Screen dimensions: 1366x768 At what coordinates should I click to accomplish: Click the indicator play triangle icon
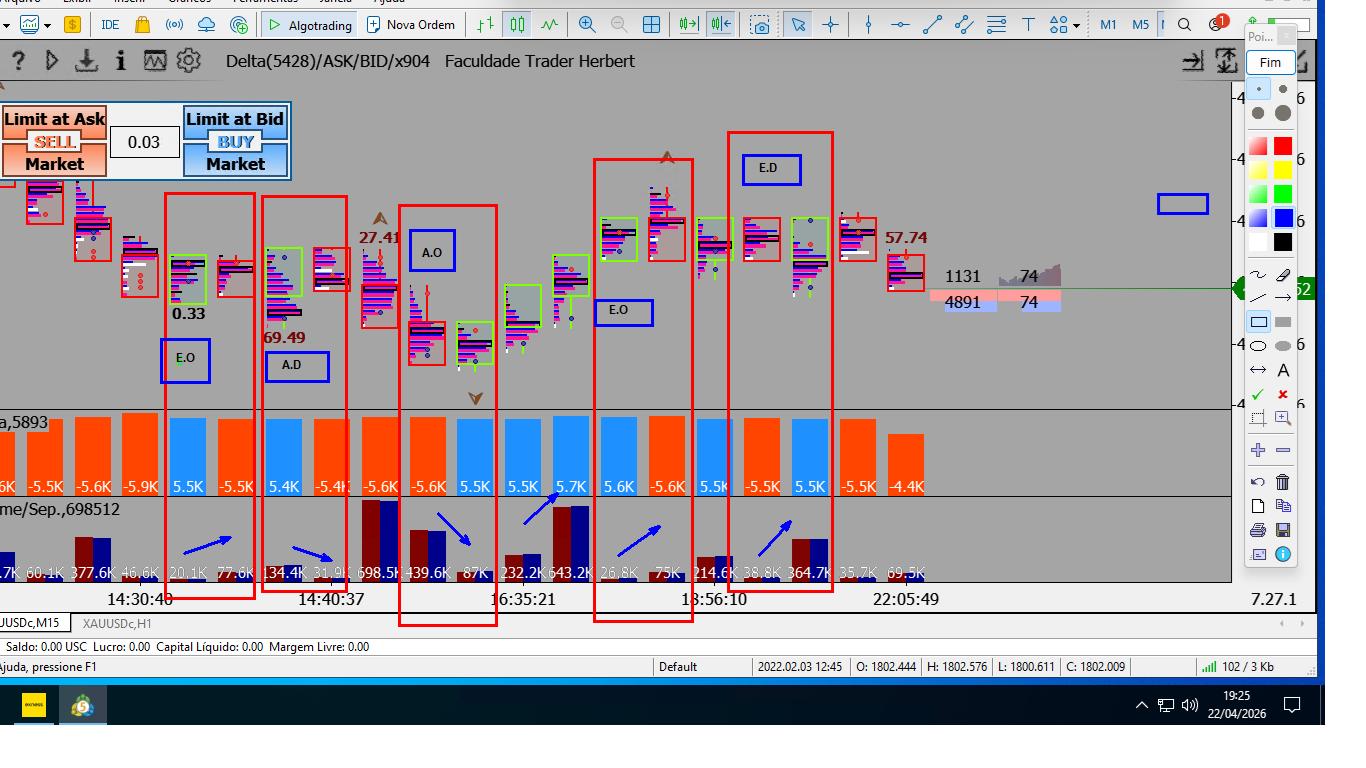52,61
